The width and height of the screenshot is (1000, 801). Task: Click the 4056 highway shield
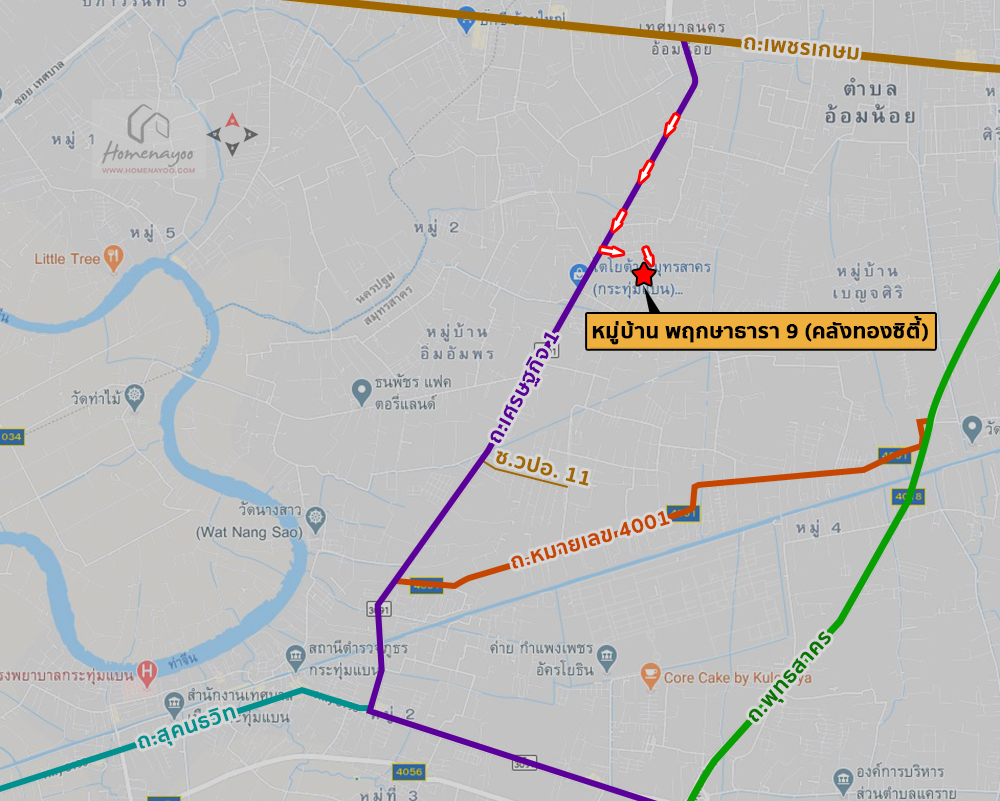408,772
